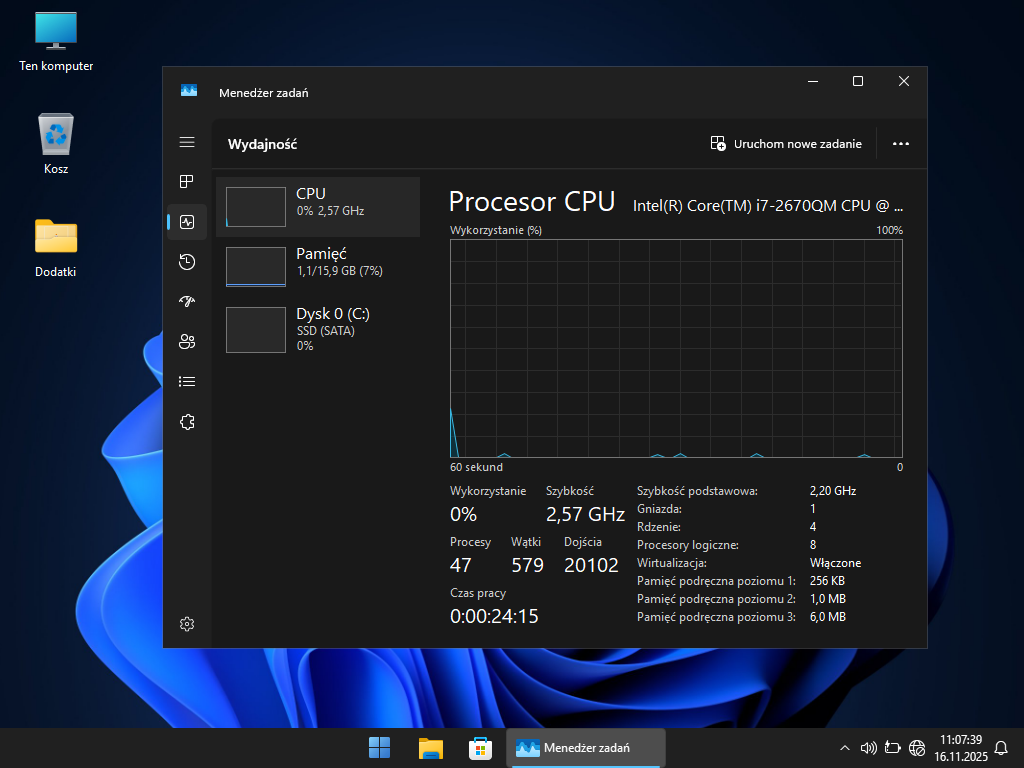
Task: Select the Performance page icon
Action: [187, 222]
